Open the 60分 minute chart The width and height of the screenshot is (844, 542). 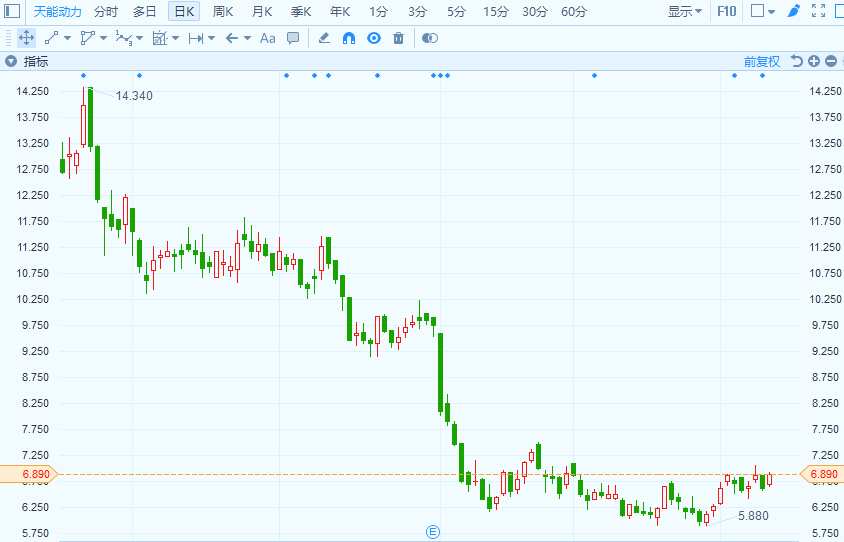573,11
